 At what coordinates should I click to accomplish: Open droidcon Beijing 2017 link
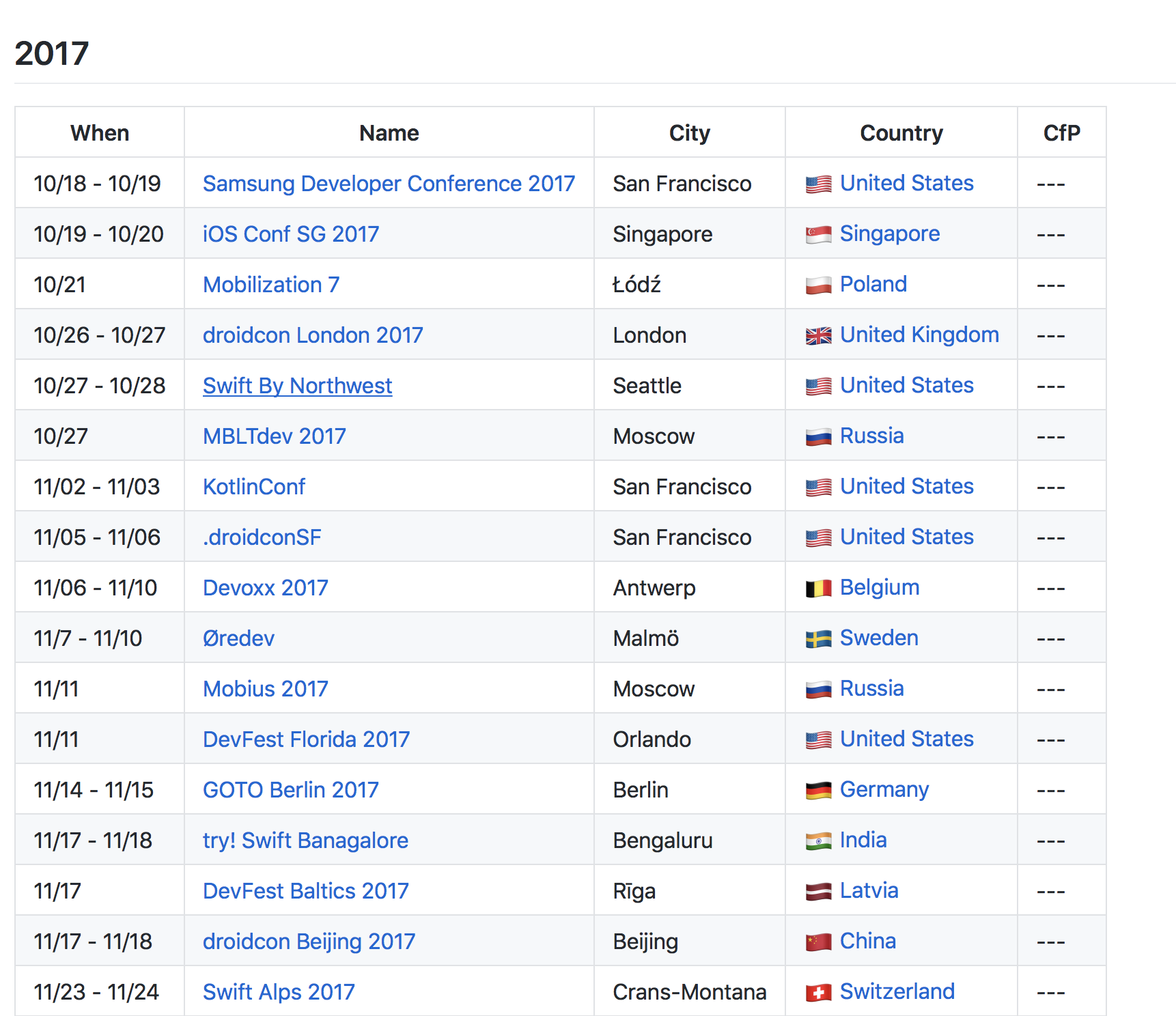tap(309, 941)
